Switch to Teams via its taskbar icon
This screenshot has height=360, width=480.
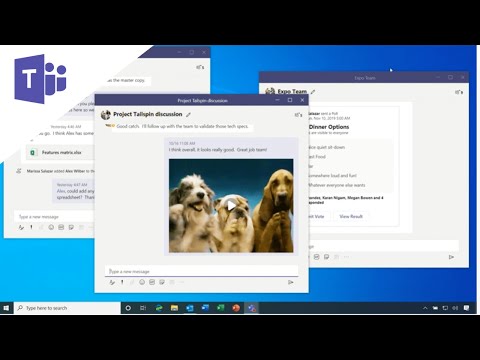pos(252,308)
